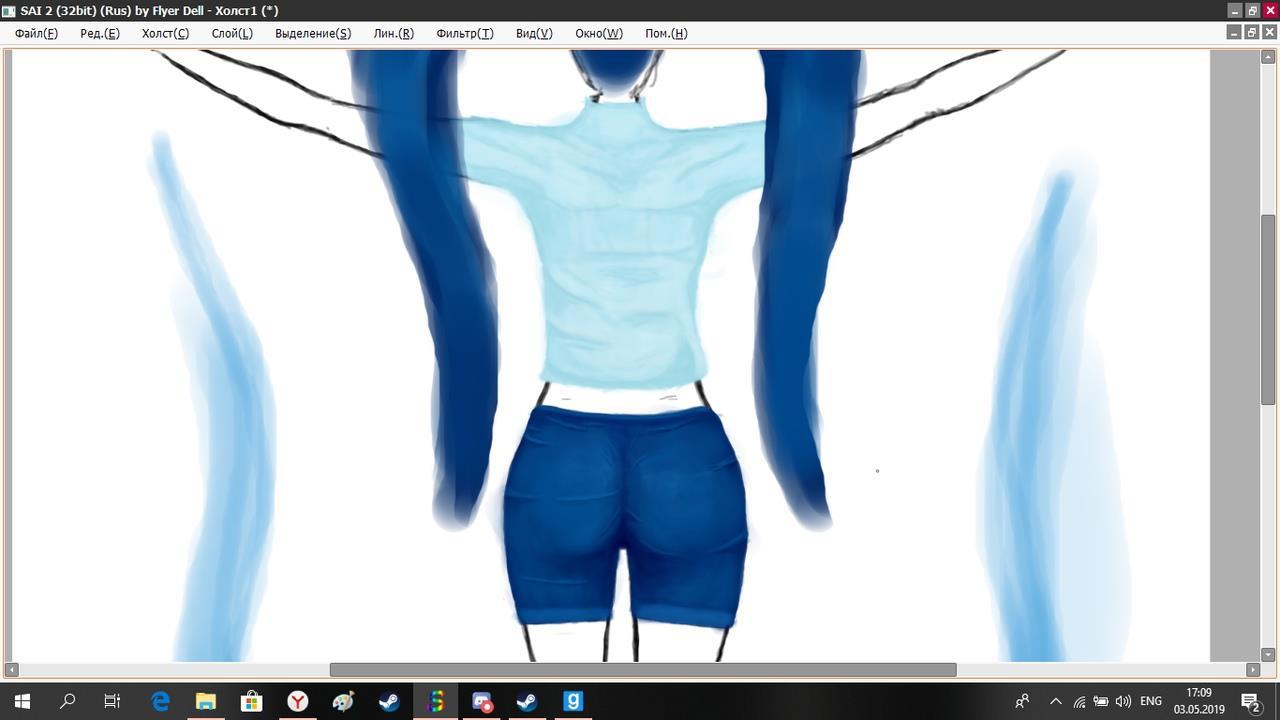
Task: Open File Explorer from the taskbar
Action: (x=205, y=701)
